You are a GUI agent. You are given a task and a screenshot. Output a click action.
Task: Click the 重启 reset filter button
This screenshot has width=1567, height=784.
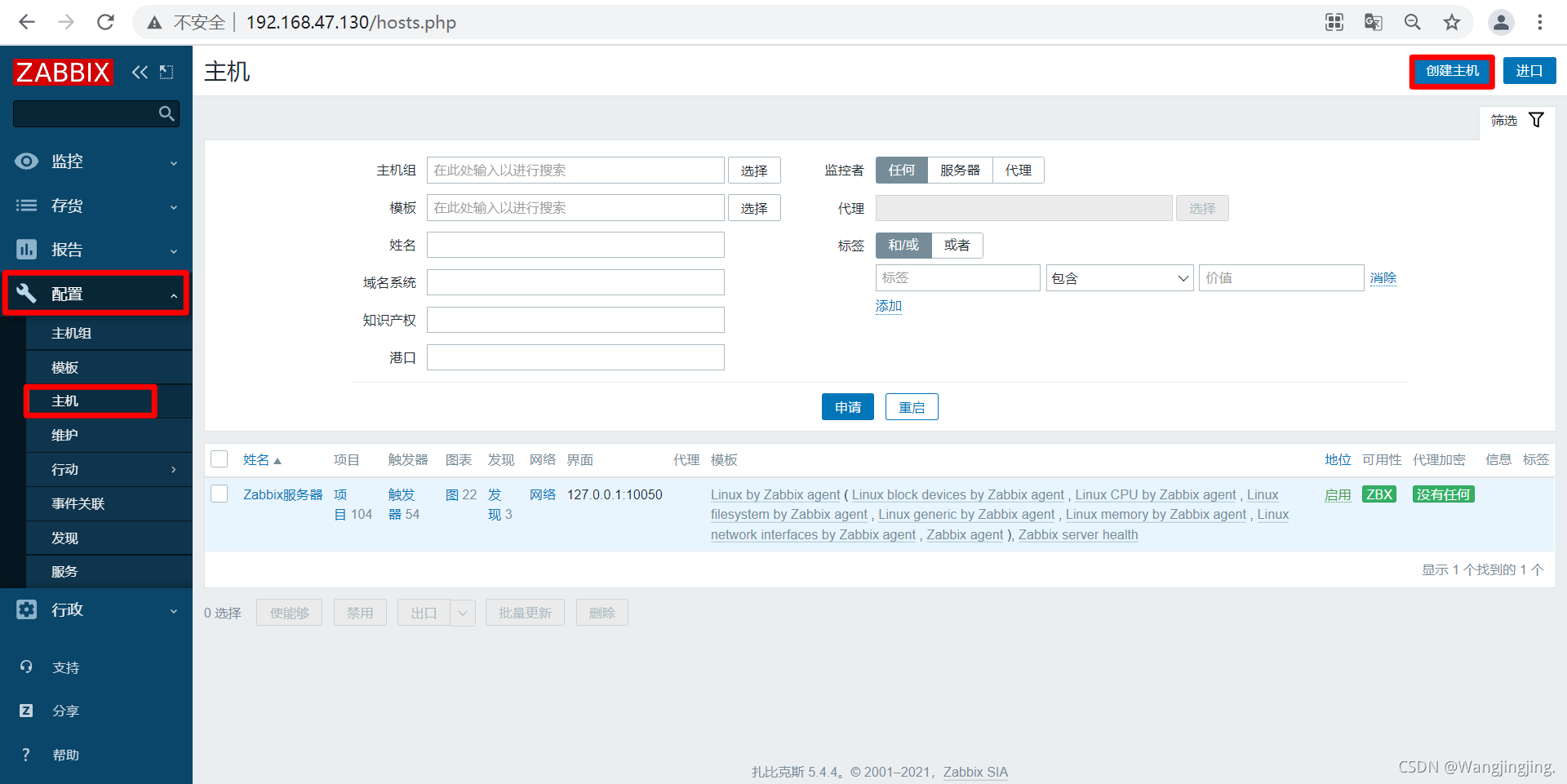[912, 407]
